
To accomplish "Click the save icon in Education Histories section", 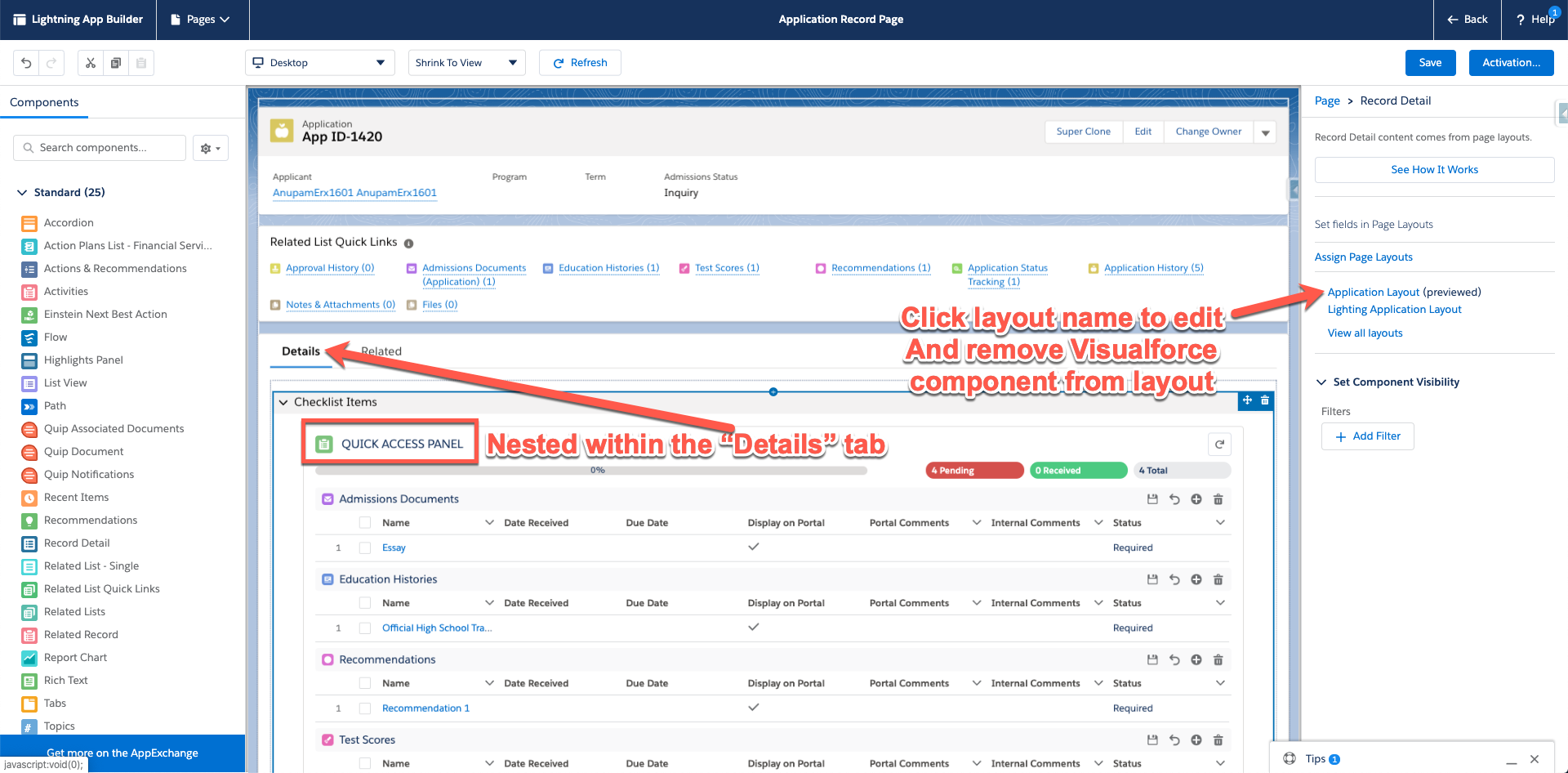I will [1152, 579].
